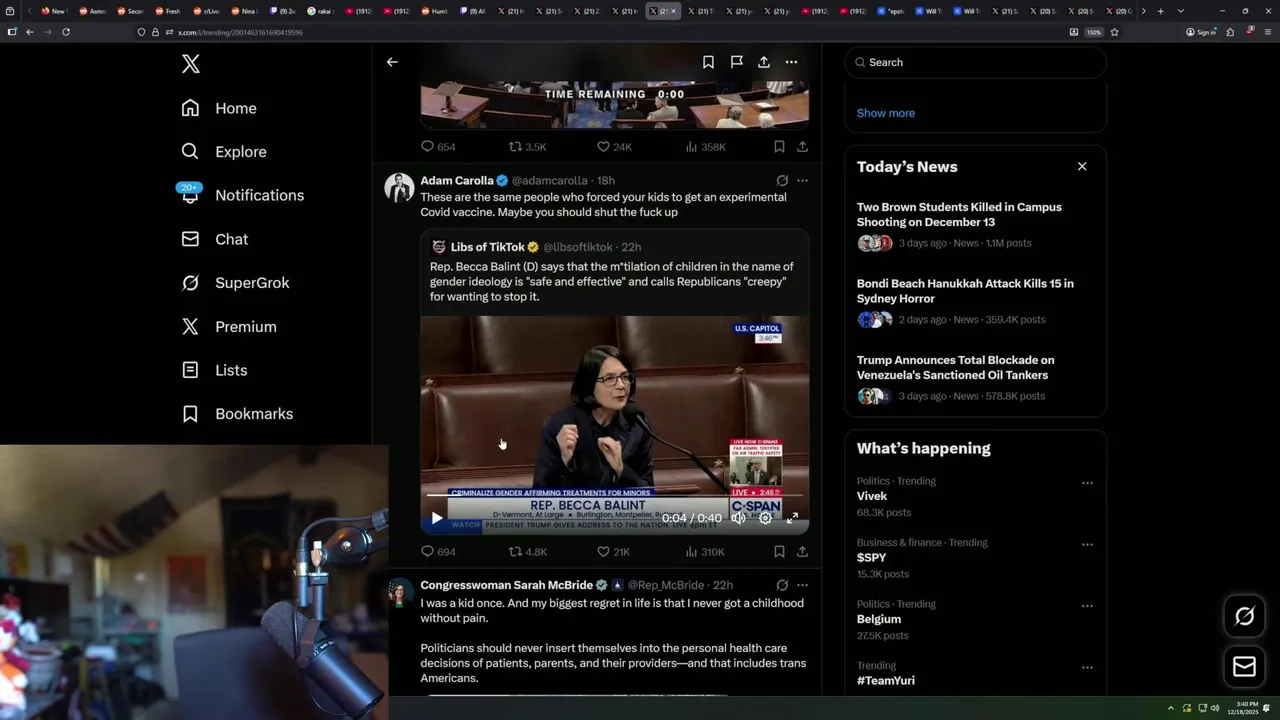Viewport: 1280px width, 720px height.
Task: Open more options on Adam Carolla's post
Action: pos(802,181)
